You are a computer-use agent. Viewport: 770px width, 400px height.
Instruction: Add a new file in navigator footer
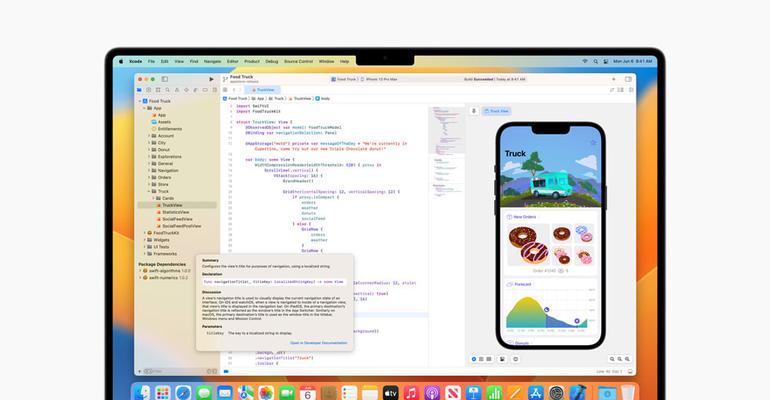pyautogui.click(x=140, y=372)
